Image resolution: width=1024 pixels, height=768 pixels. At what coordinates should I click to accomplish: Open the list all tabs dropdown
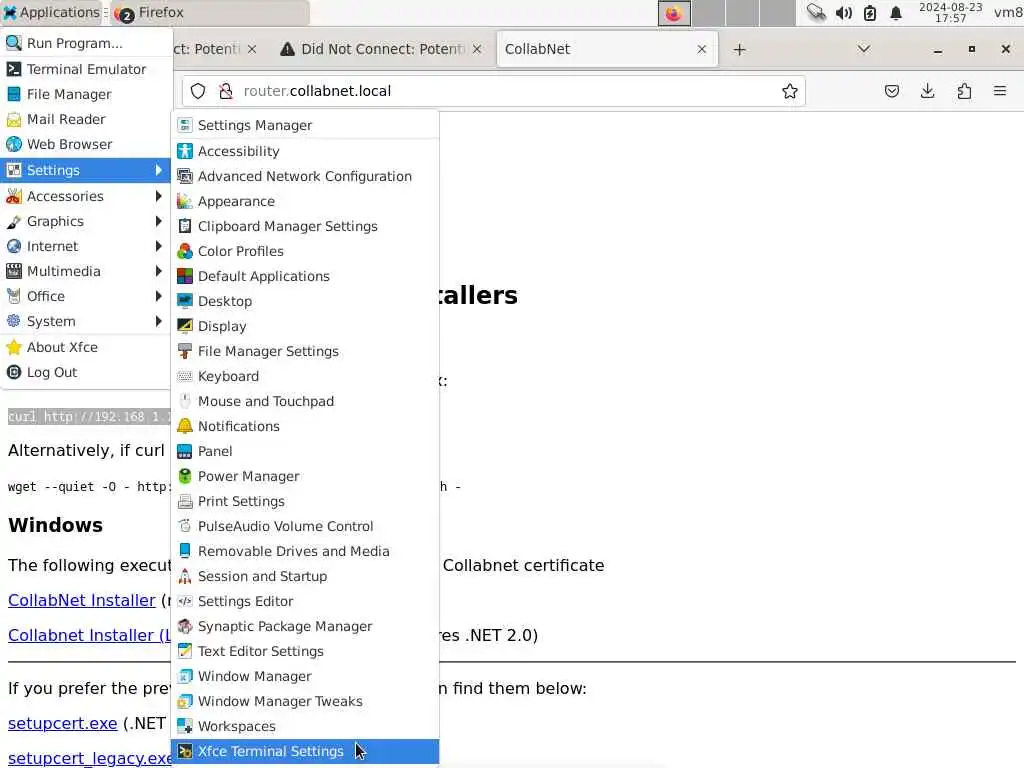click(x=863, y=49)
